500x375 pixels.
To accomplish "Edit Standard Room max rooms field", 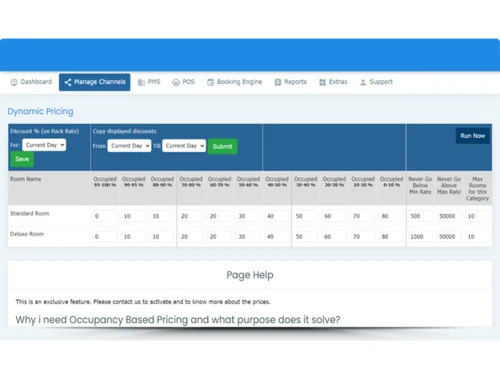I will pyautogui.click(x=478, y=216).
